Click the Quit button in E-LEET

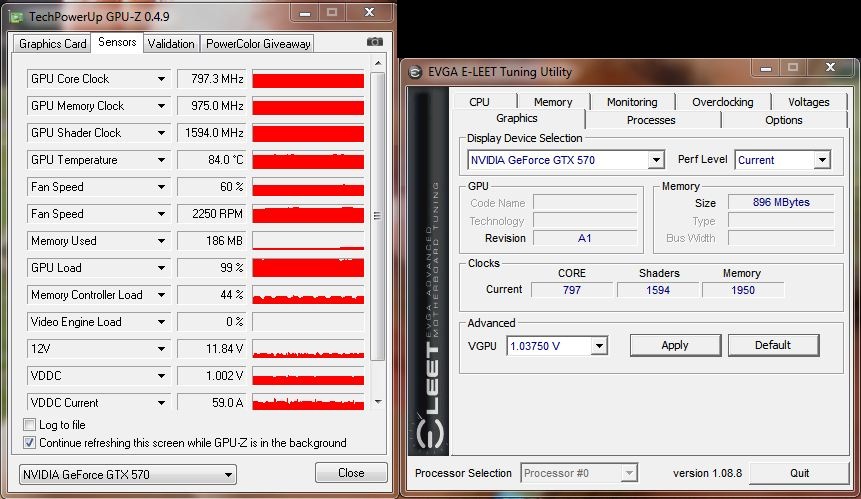pyautogui.click(x=799, y=473)
